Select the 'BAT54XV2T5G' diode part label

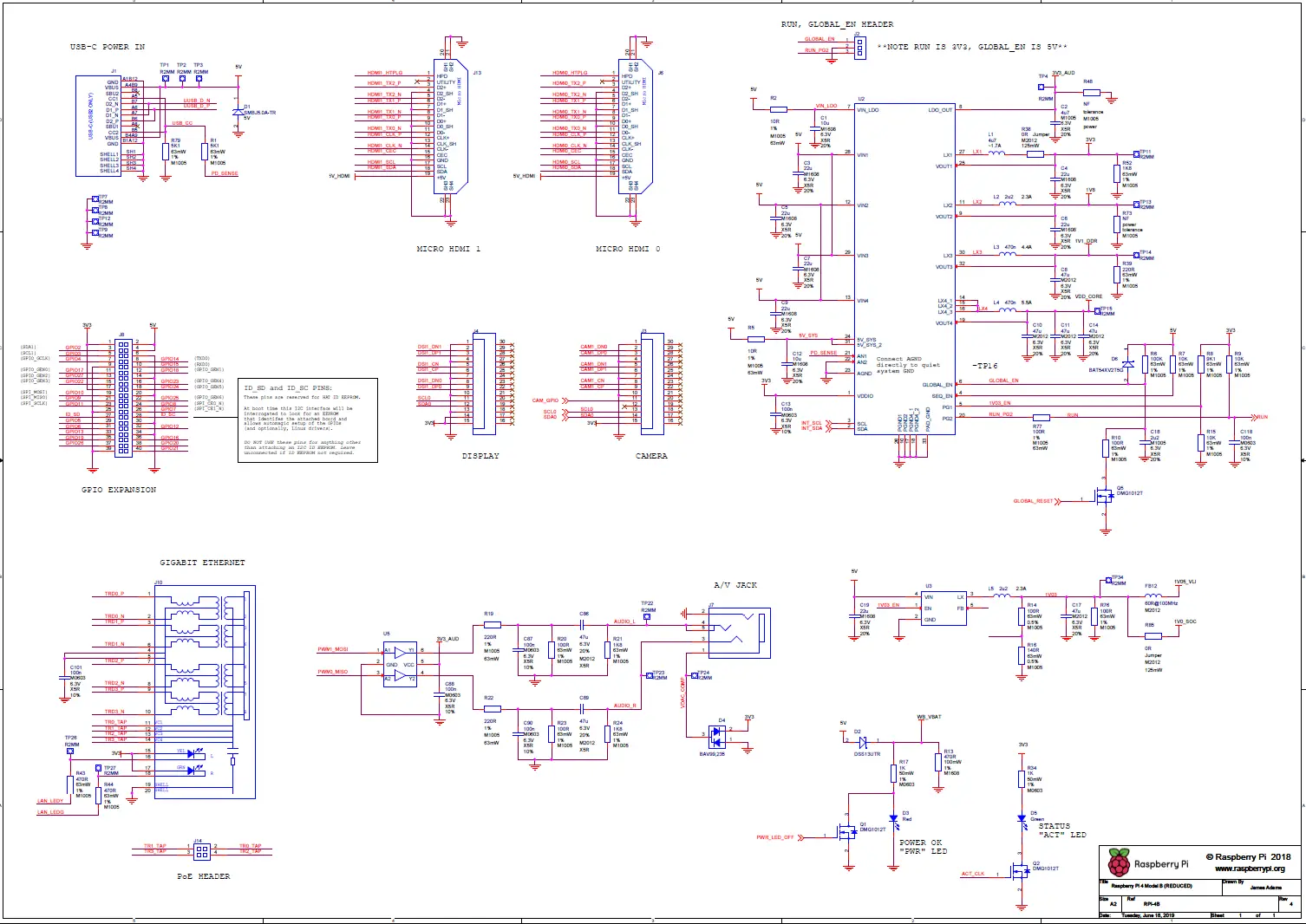pos(1106,370)
